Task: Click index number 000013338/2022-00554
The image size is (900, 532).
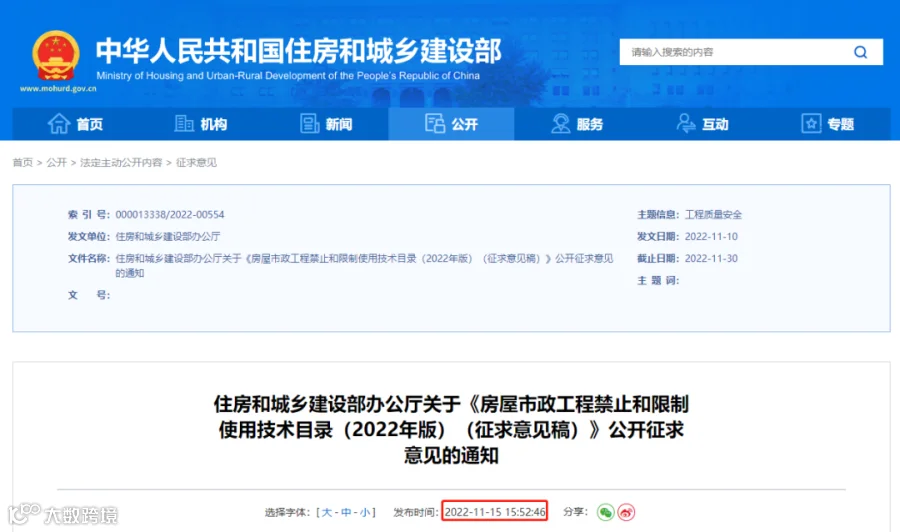Action: pyautogui.click(x=170, y=215)
